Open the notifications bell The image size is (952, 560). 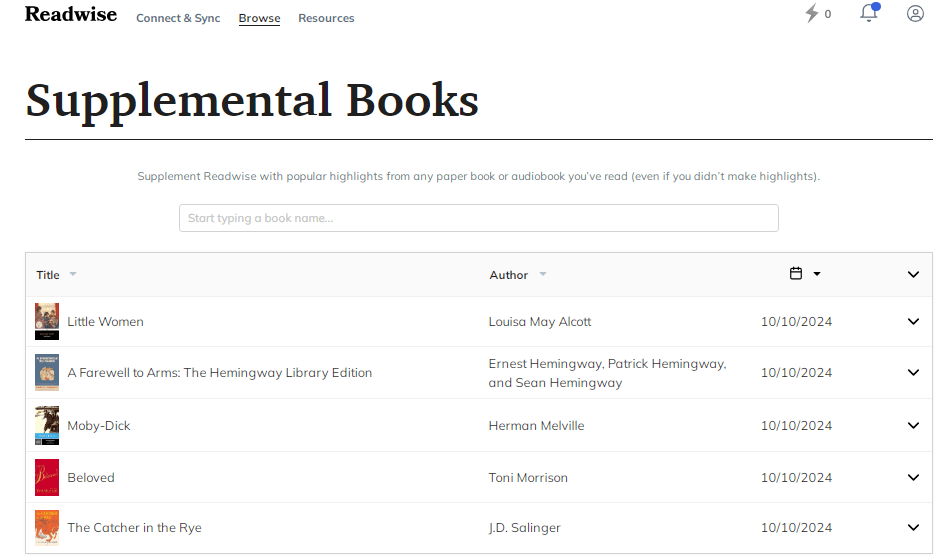tap(869, 13)
